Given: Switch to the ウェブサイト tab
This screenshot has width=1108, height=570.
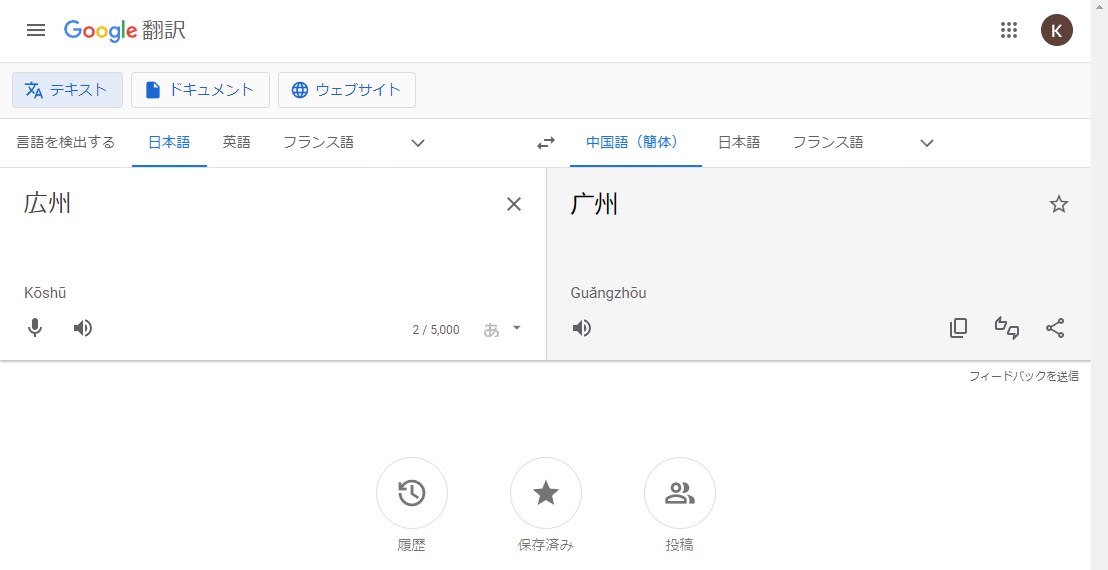Looking at the screenshot, I should pos(346,90).
